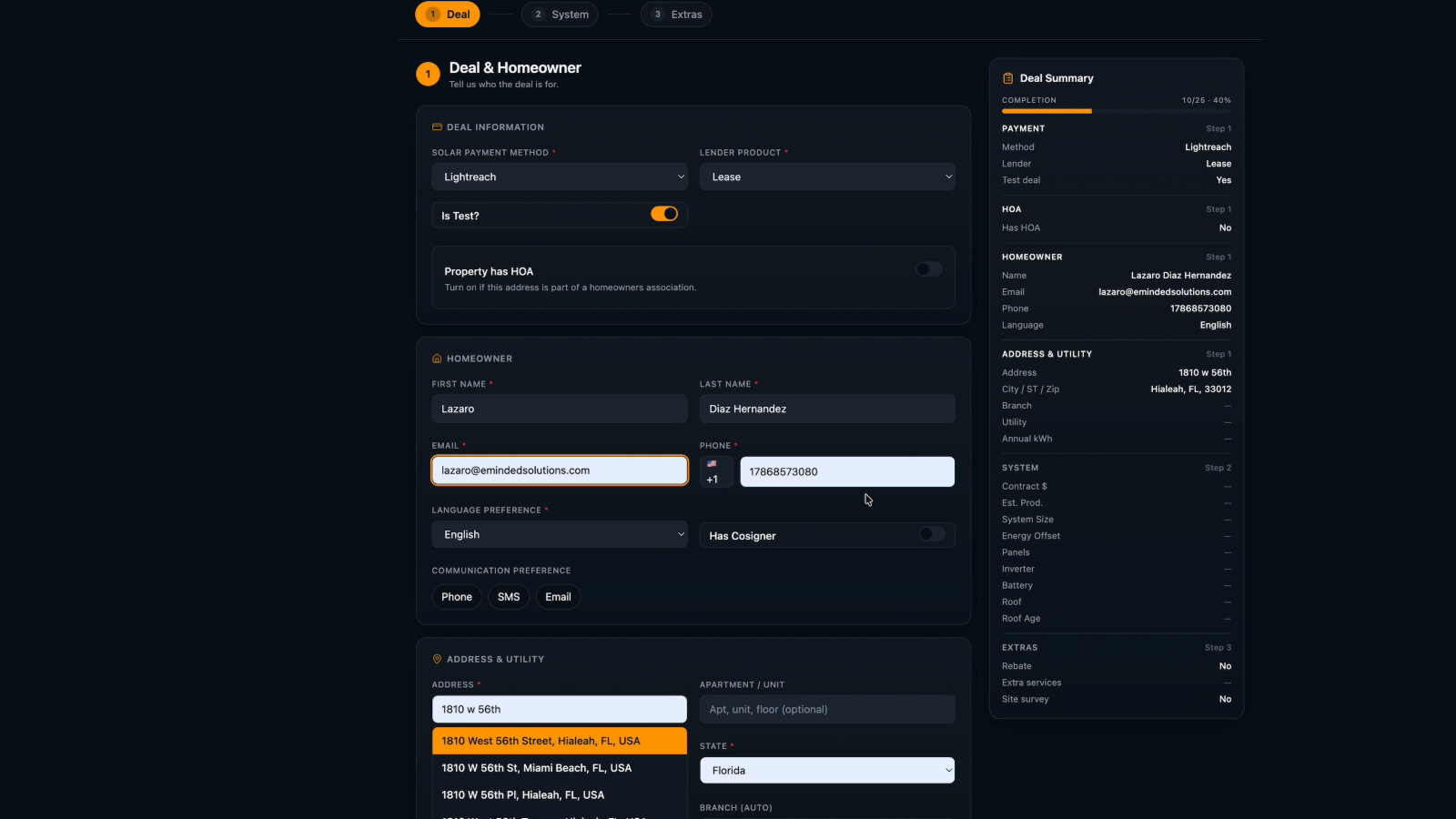Select SMS communication preference
Screen dimensions: 1456x819
509,597
